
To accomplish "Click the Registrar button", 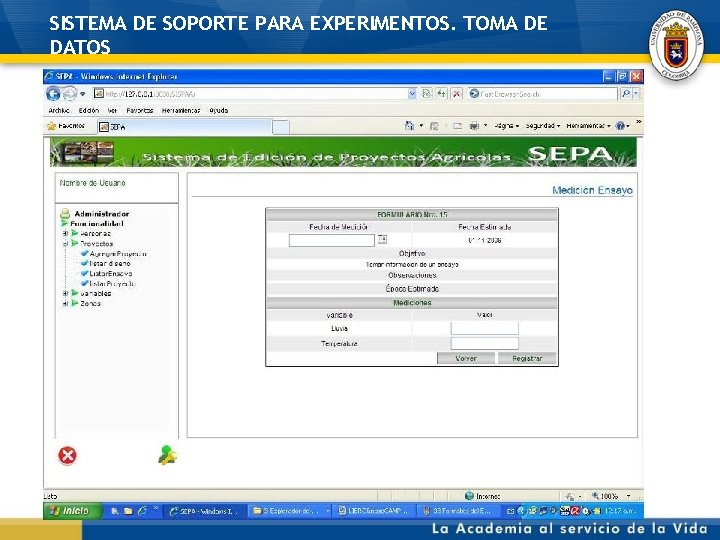I will click(527, 358).
